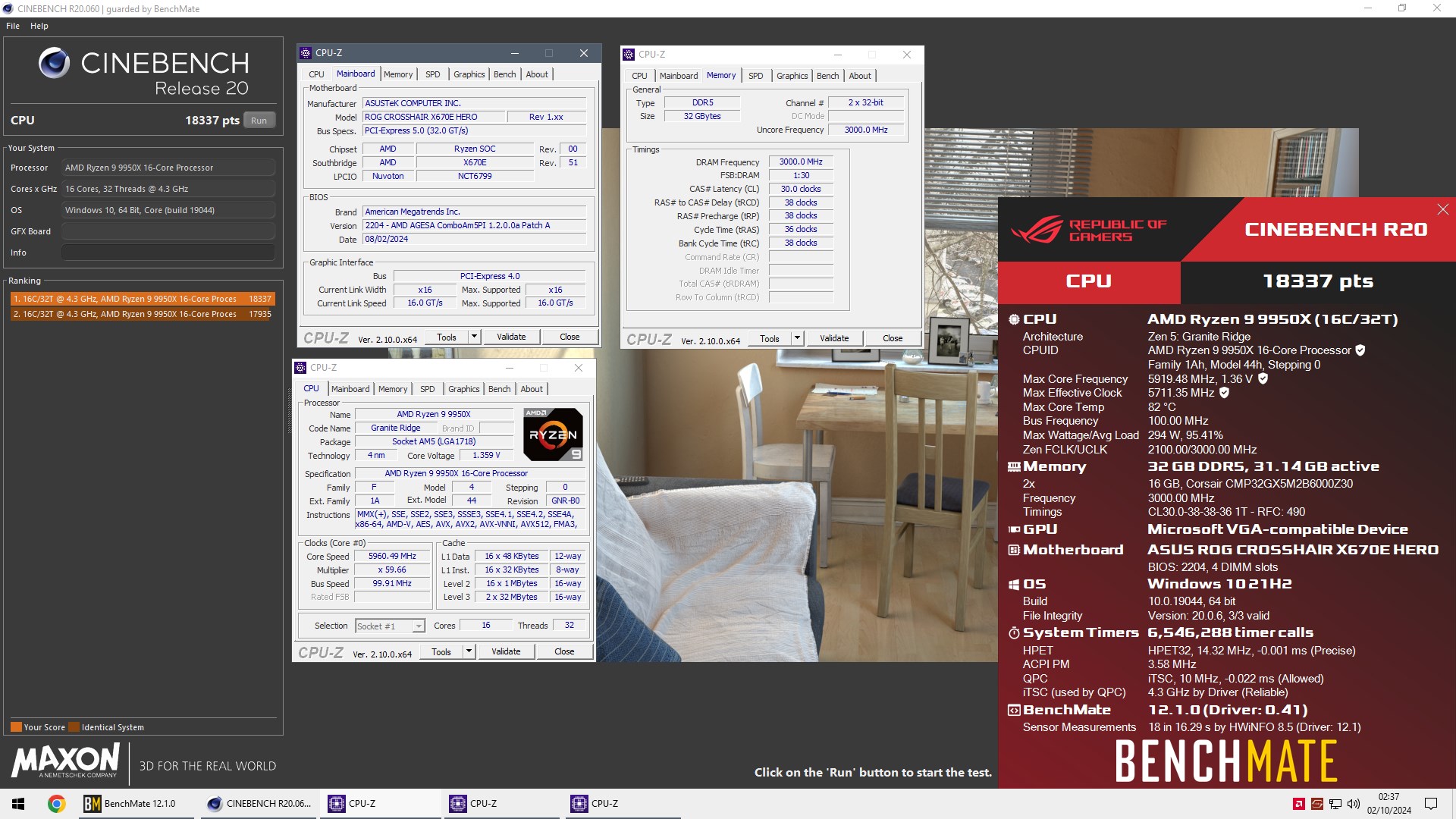Click the Uncore Frequency 3000.0 MHz value

pos(866,130)
